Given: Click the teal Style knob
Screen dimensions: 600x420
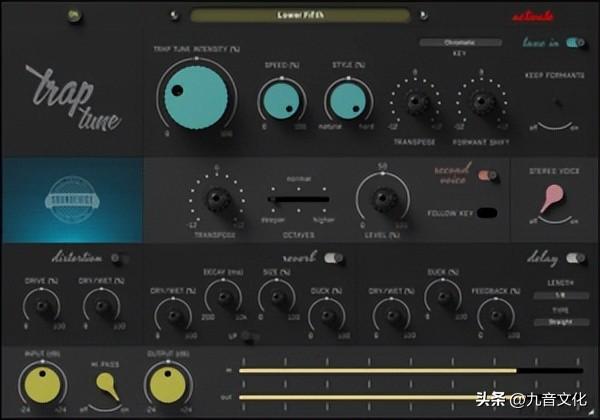Looking at the screenshot, I should [348, 101].
